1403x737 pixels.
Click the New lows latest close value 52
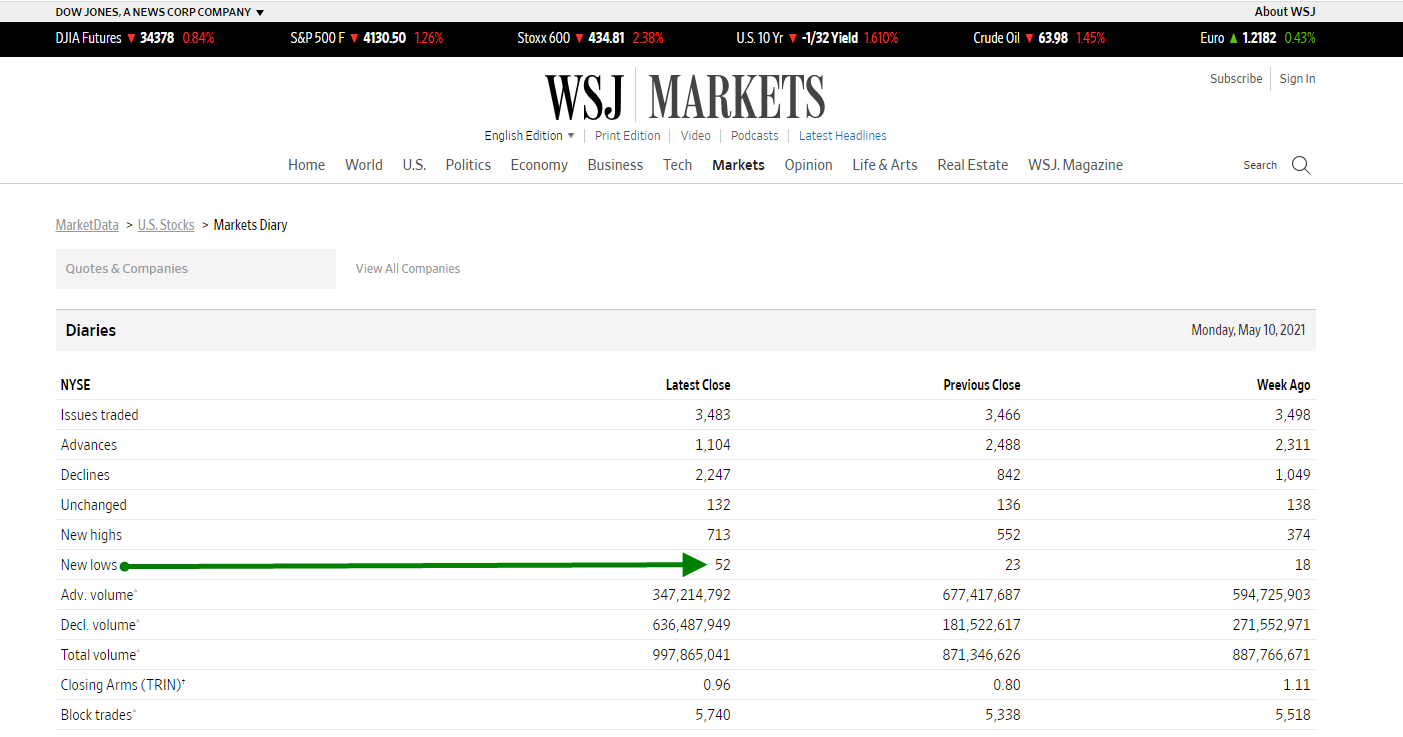(722, 565)
